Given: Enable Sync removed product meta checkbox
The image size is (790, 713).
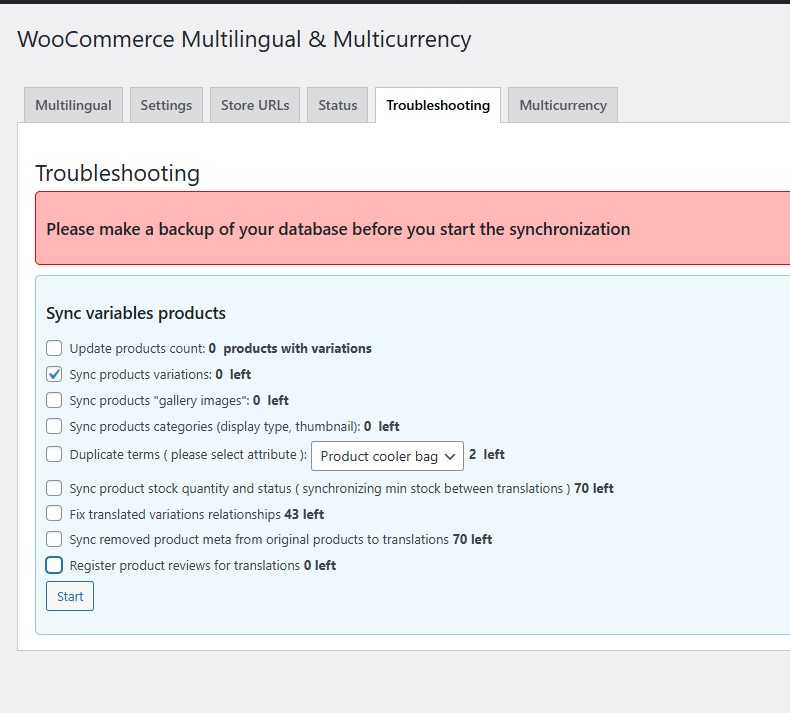Looking at the screenshot, I should pos(54,539).
